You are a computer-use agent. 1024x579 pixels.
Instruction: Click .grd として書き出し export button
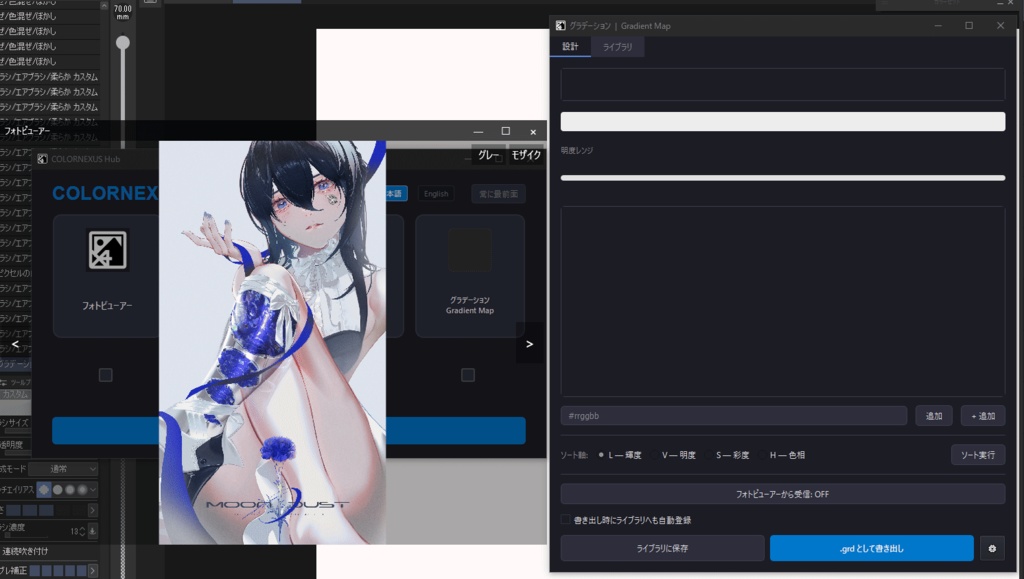[x=872, y=548]
